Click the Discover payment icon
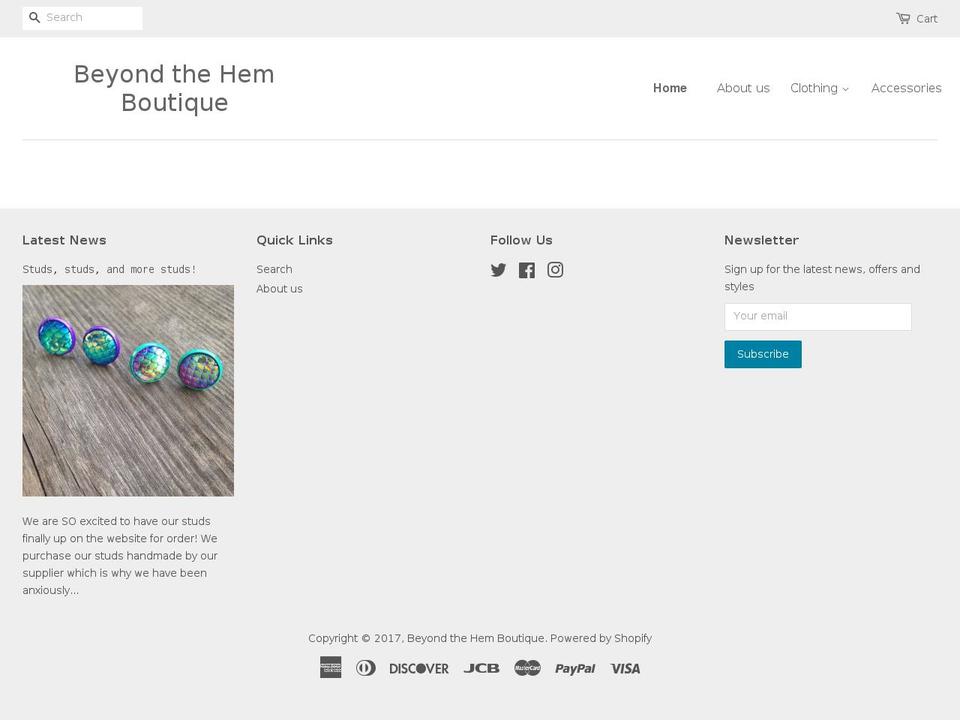960x720 pixels. tap(419, 667)
